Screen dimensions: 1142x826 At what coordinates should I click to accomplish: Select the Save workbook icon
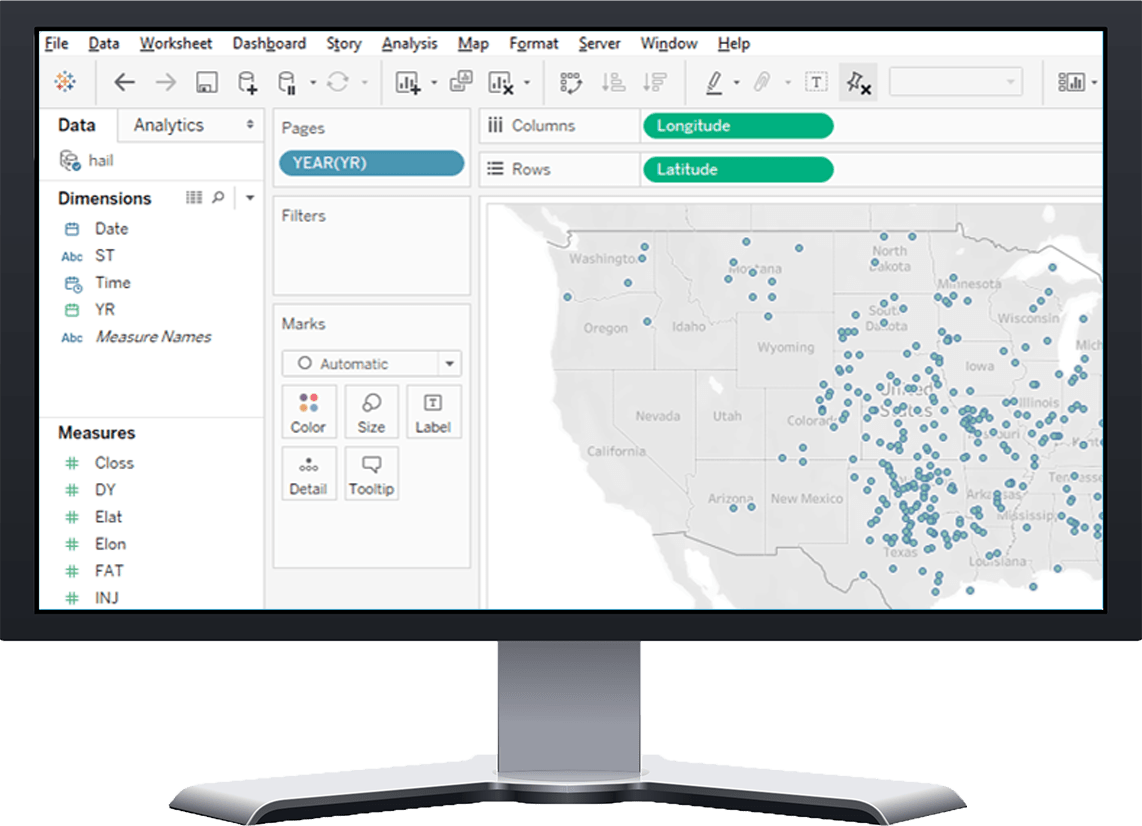coord(206,82)
